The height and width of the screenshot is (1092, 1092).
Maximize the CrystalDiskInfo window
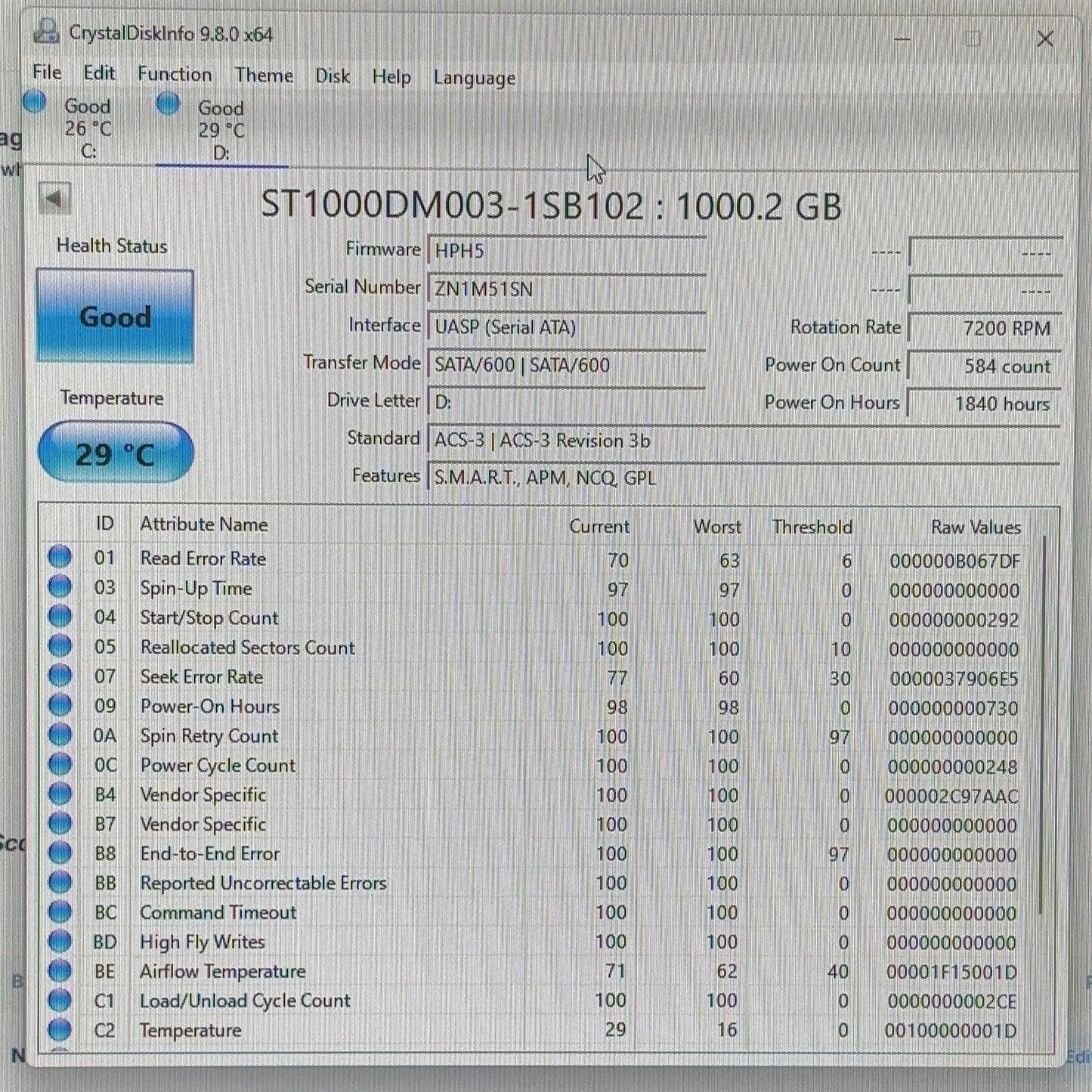tap(973, 39)
